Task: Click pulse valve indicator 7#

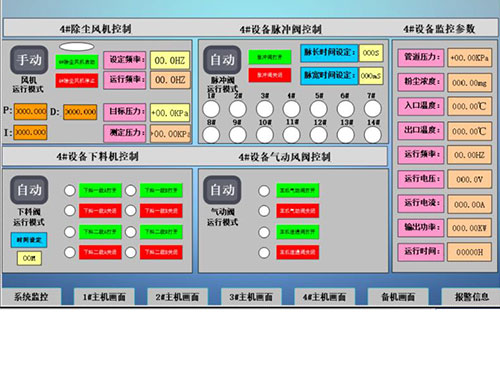Action: (373, 109)
